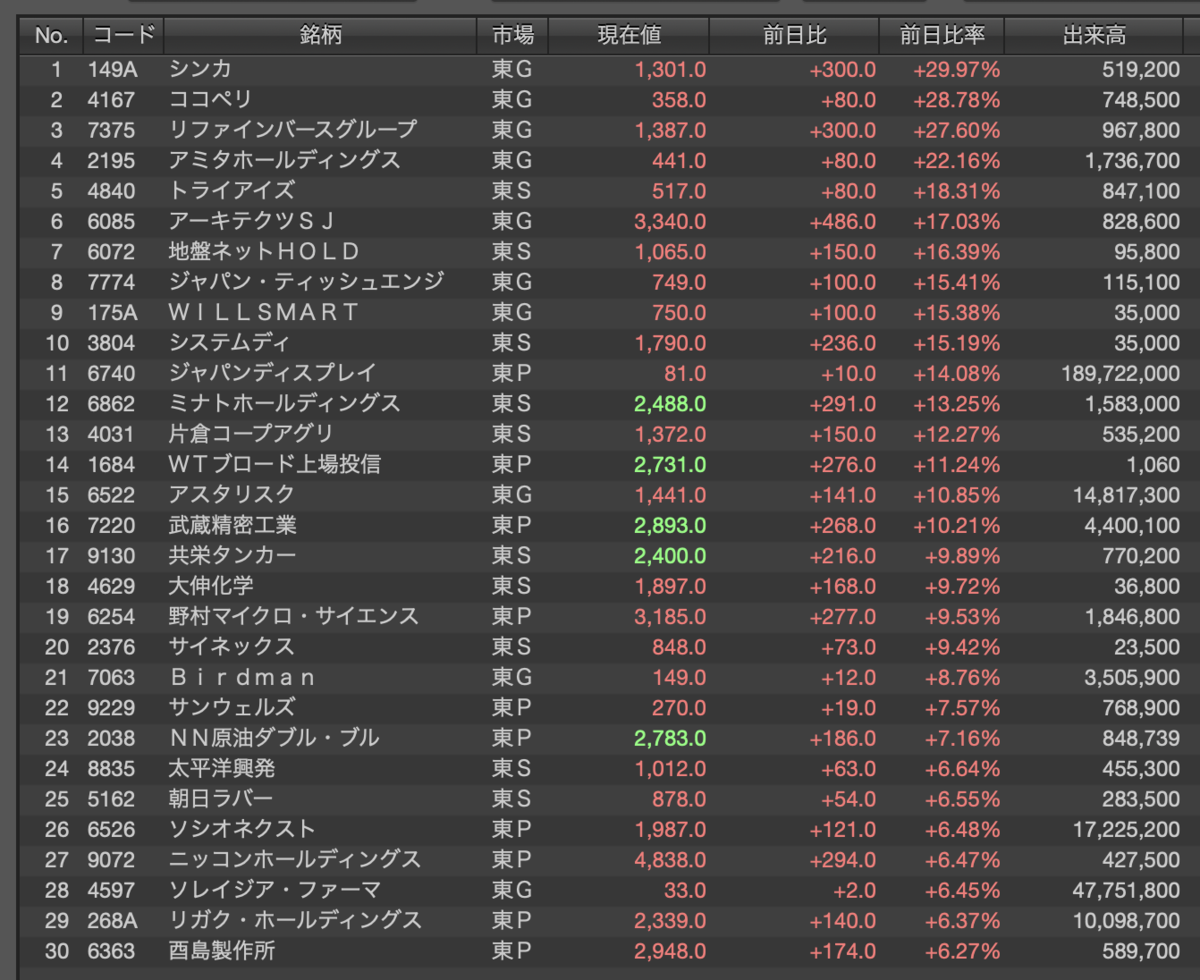Screen dimensions: 1200x980
Task: Click ミナトホールディングス stock name
Action: (285, 403)
